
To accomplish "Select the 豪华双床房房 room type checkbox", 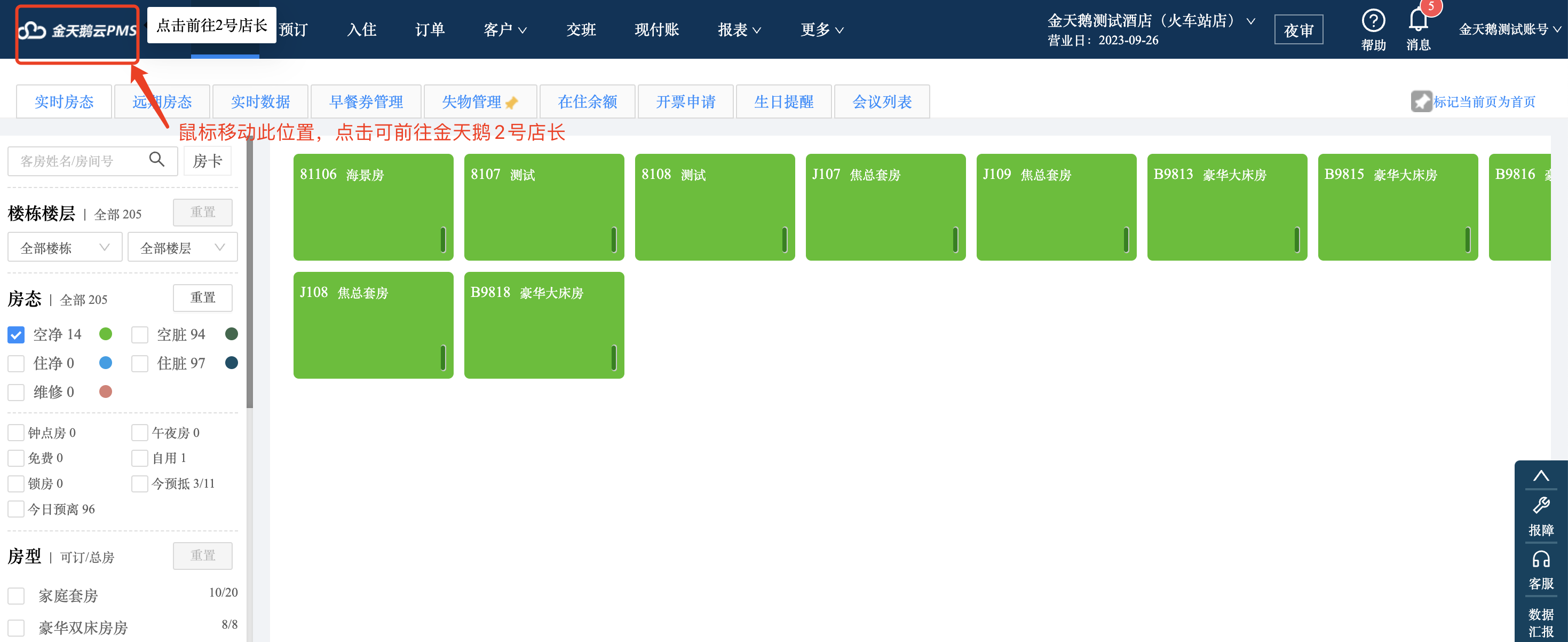I will pyautogui.click(x=16, y=628).
